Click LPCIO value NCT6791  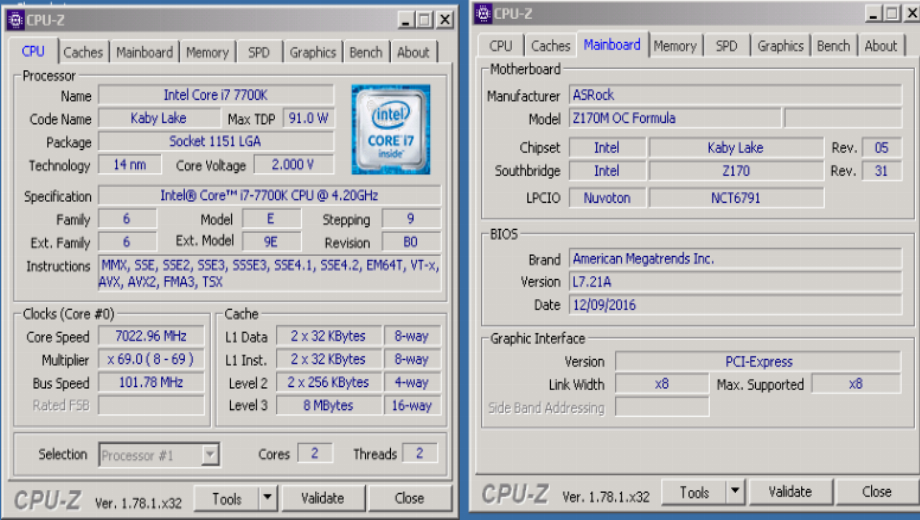(736, 198)
